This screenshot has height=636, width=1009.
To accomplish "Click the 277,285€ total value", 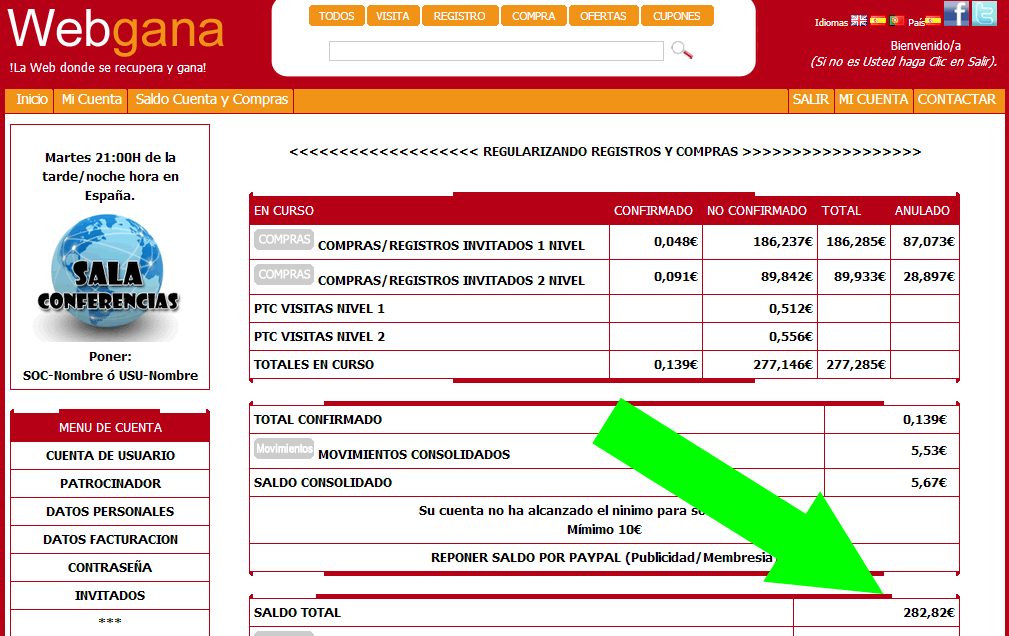I will [856, 365].
